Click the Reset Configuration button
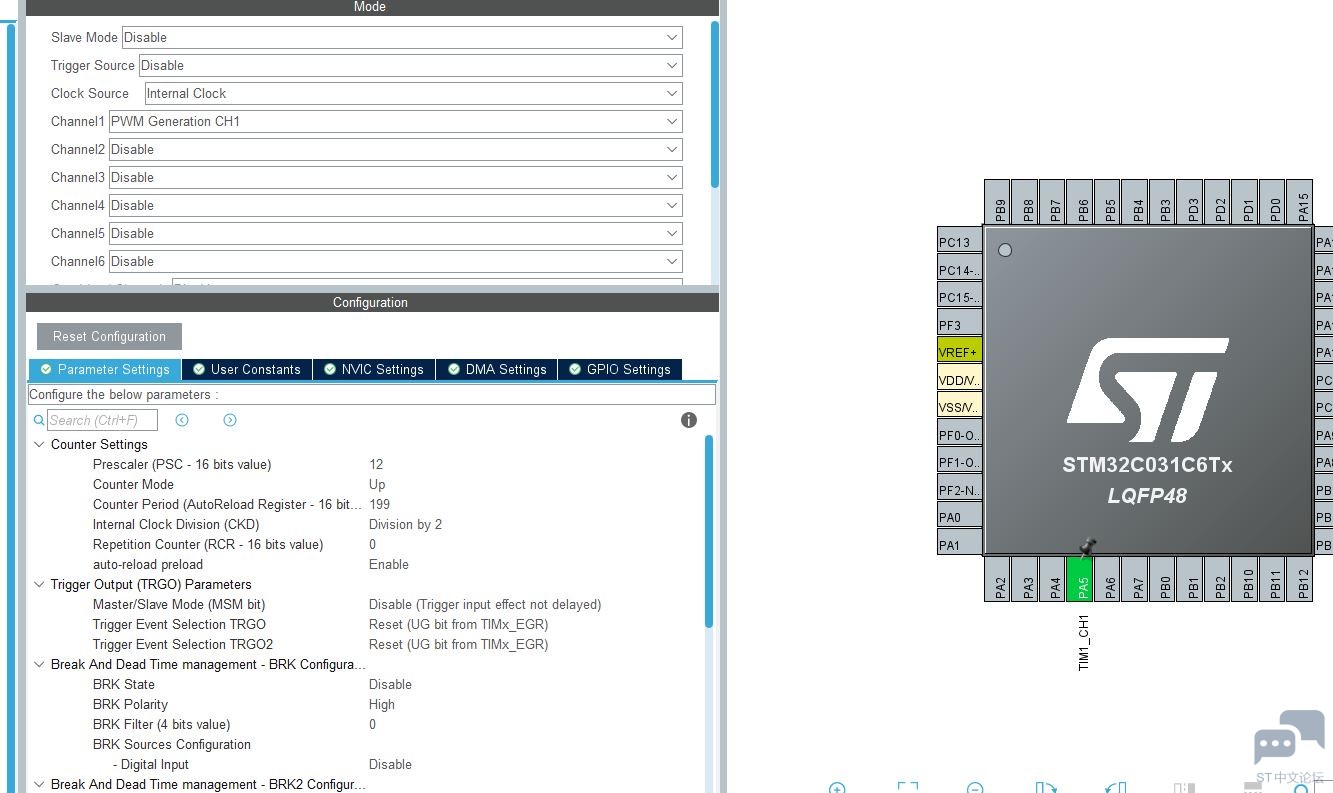This screenshot has width=1333, height=793. [109, 336]
